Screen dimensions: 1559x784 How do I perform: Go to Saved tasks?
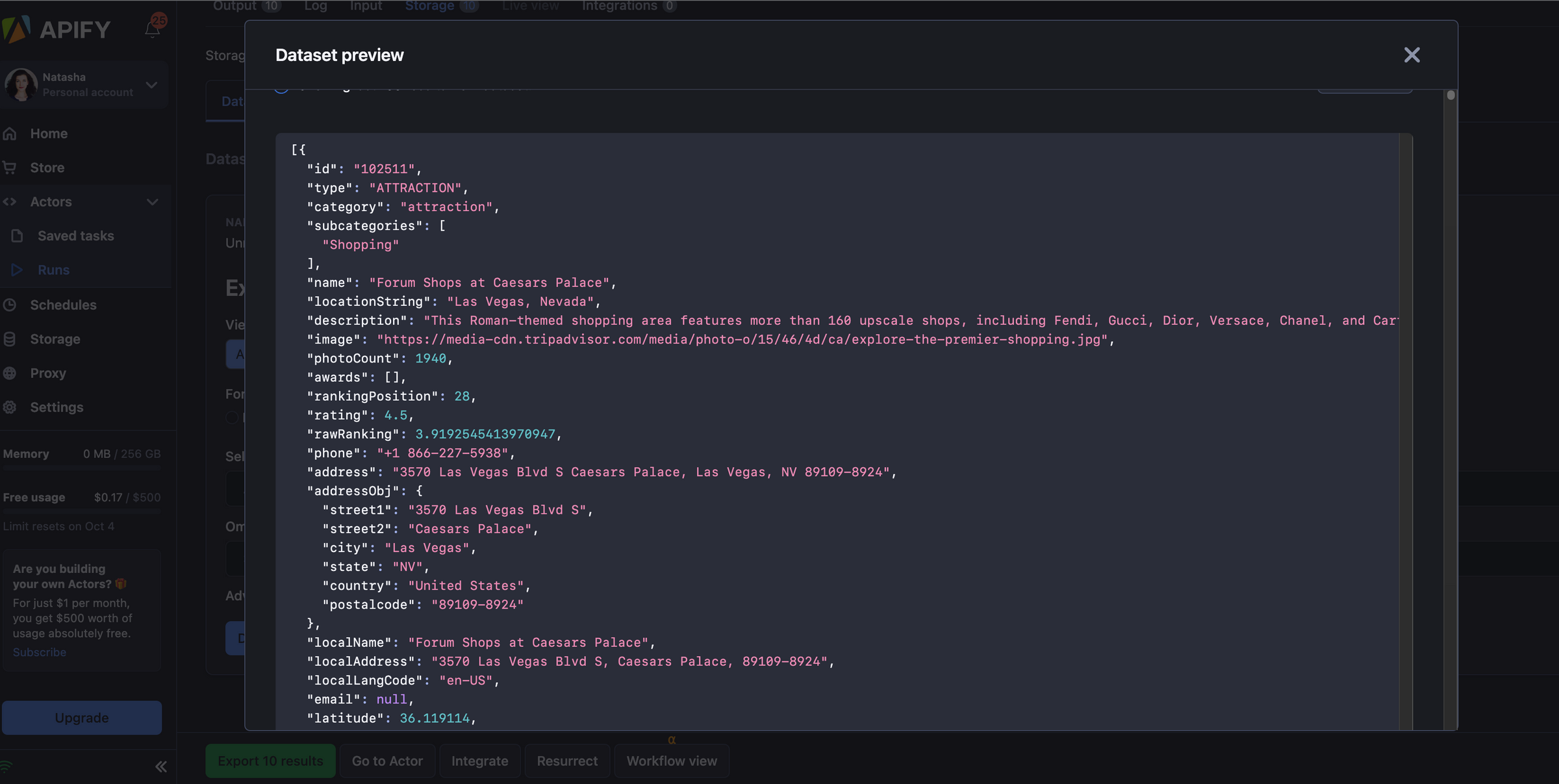pyautogui.click(x=75, y=236)
